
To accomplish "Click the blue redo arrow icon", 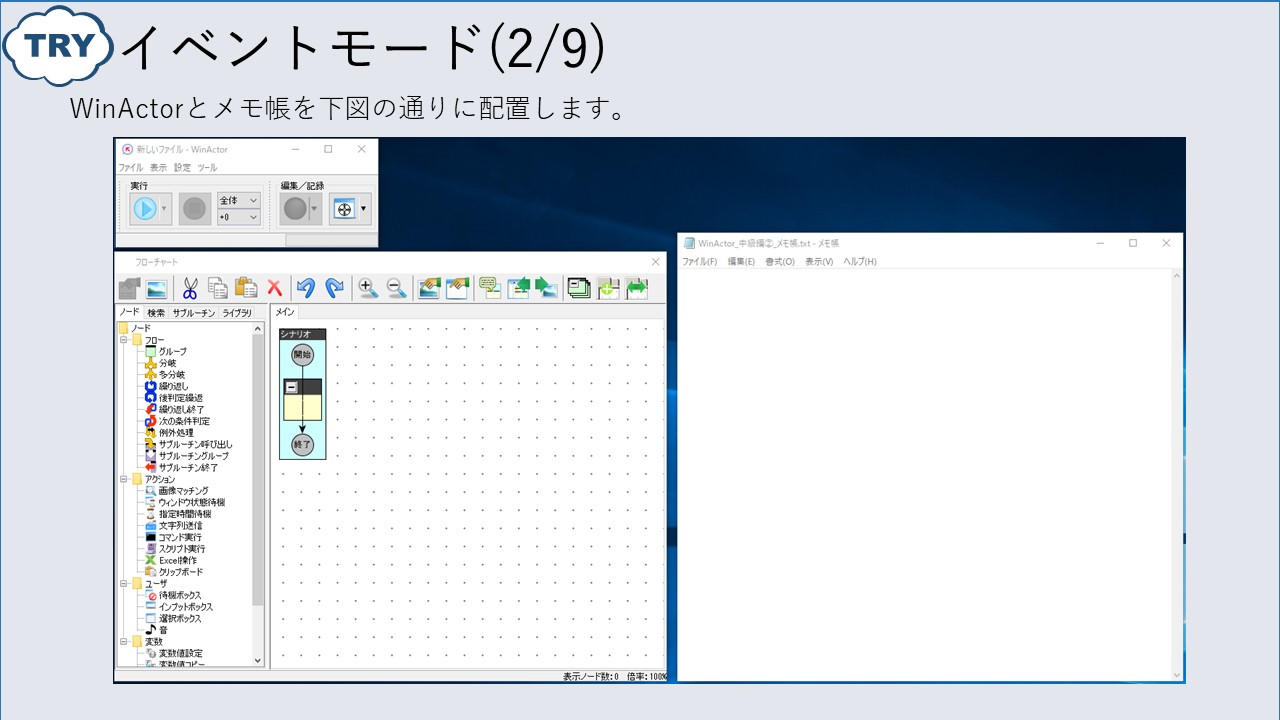I will coord(334,288).
